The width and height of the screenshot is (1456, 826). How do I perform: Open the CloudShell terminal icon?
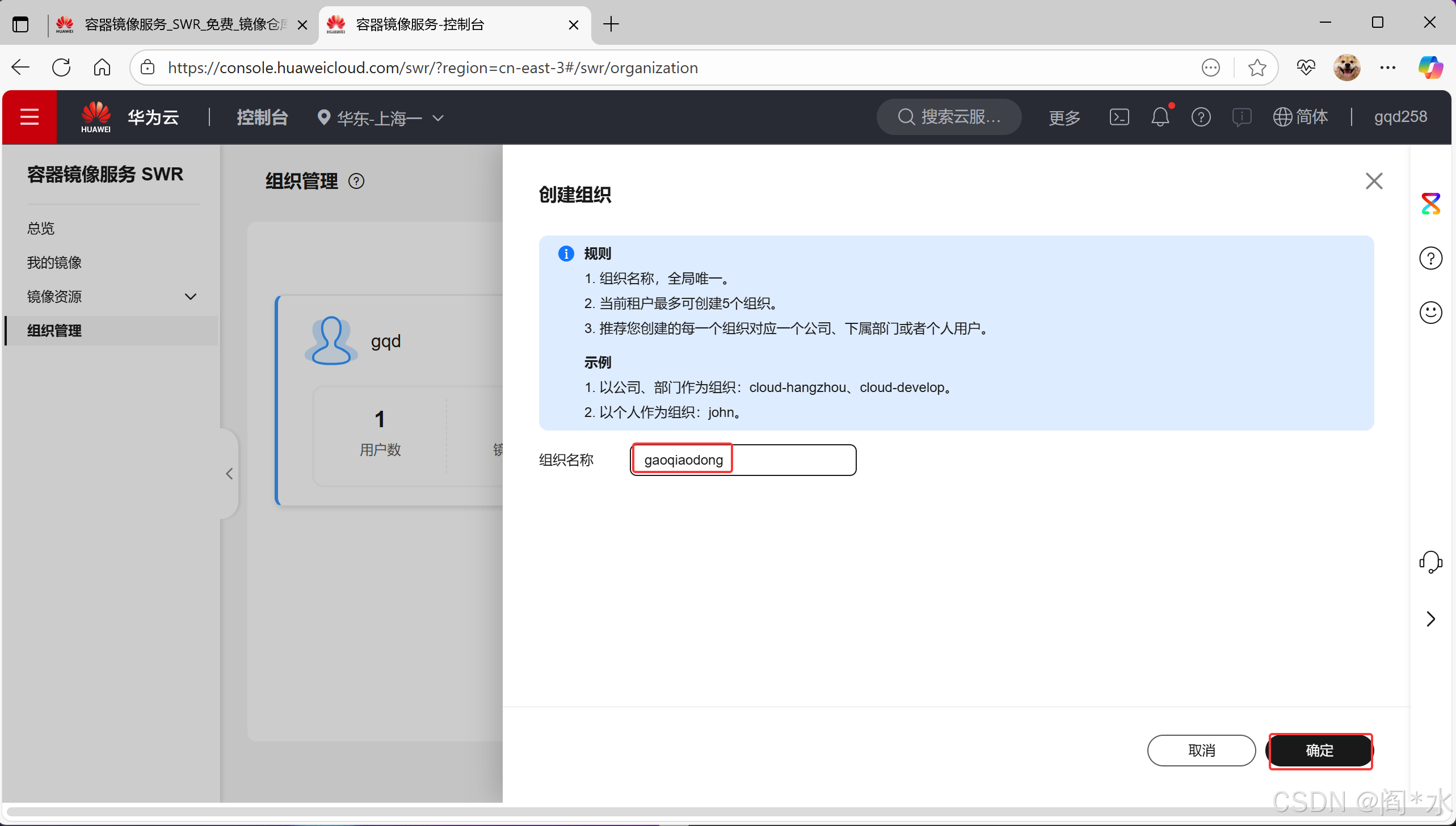[1119, 117]
